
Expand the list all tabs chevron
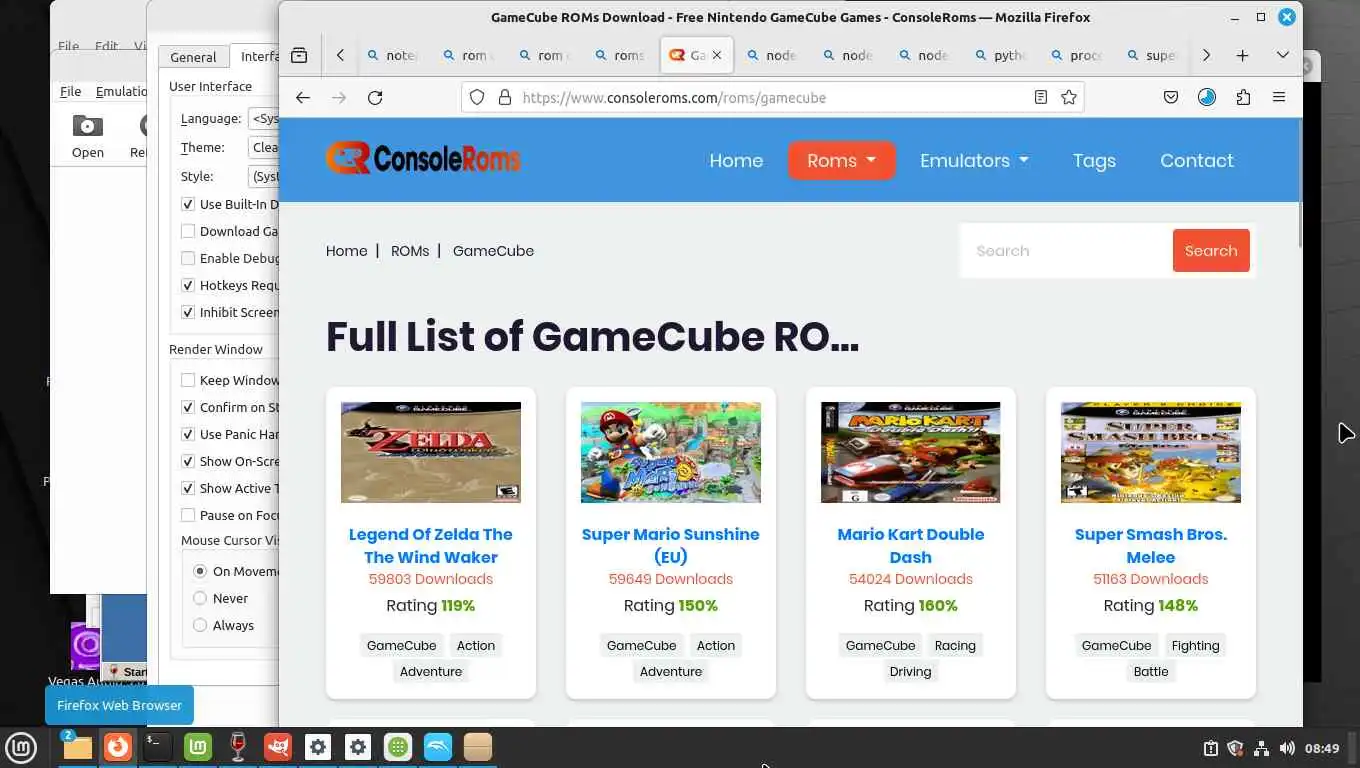coord(1282,55)
